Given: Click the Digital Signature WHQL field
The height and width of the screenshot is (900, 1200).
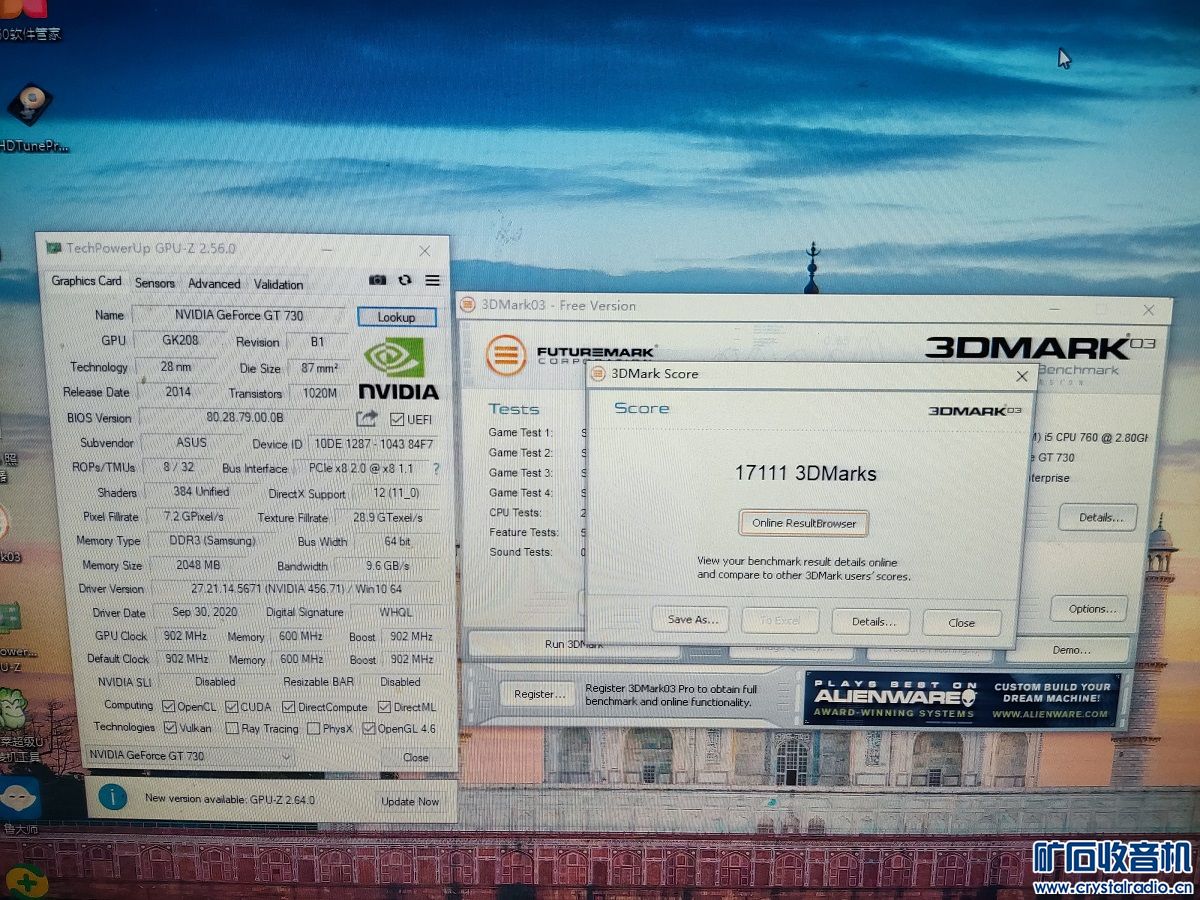Looking at the screenshot, I should pos(394,613).
